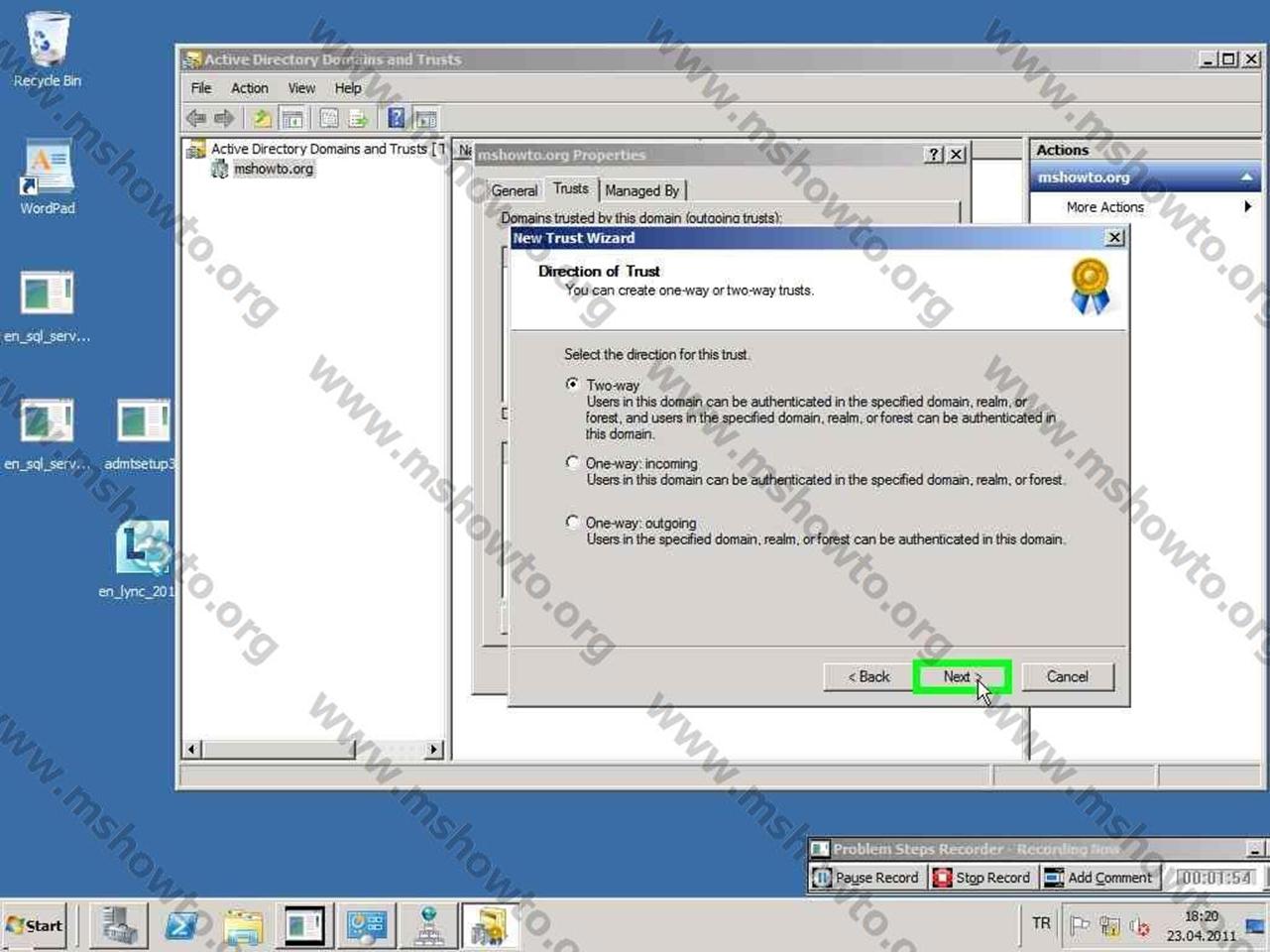This screenshot has height=952, width=1270.
Task: Click the network tray icon
Action: (1109, 926)
